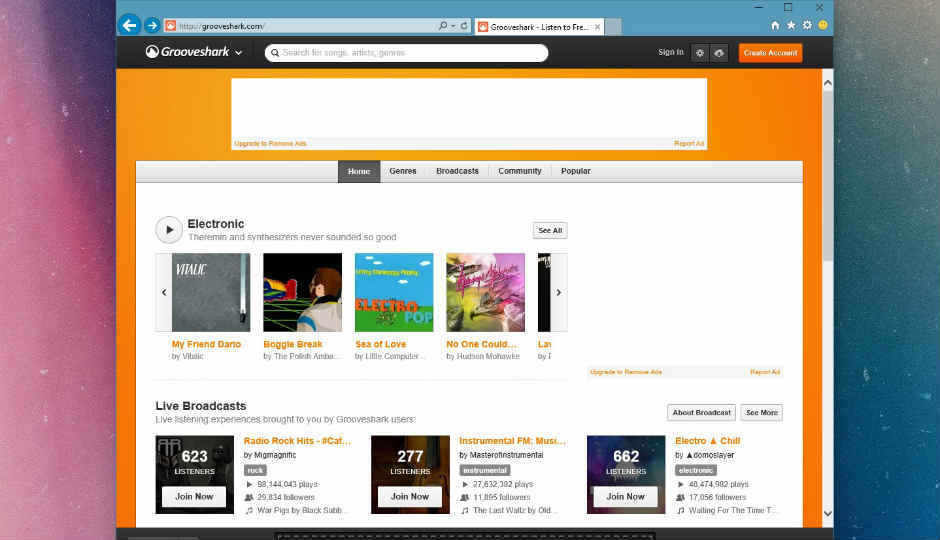The width and height of the screenshot is (940, 540).
Task: Open a new blank browser tab
Action: (x=613, y=27)
